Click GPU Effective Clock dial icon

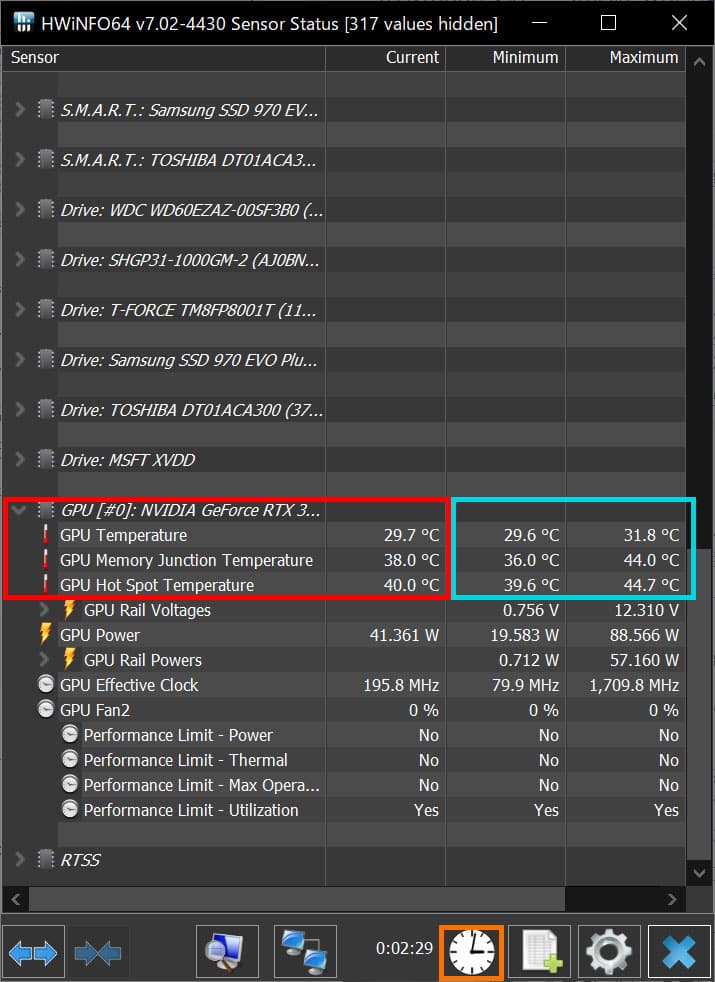point(46,685)
